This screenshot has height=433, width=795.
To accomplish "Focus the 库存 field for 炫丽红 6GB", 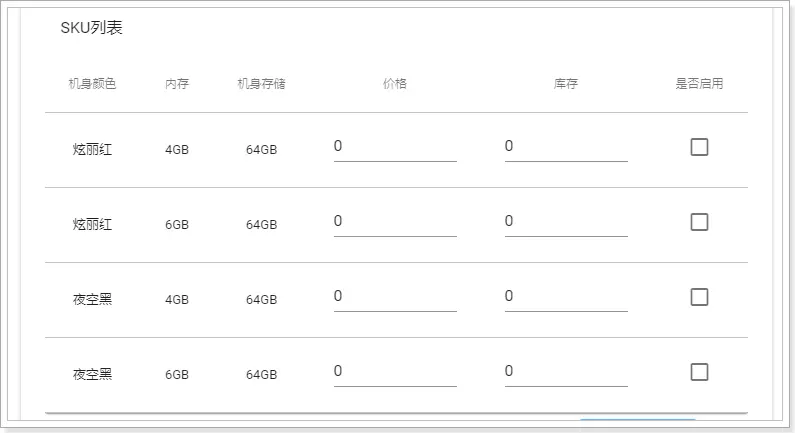I will 566,222.
